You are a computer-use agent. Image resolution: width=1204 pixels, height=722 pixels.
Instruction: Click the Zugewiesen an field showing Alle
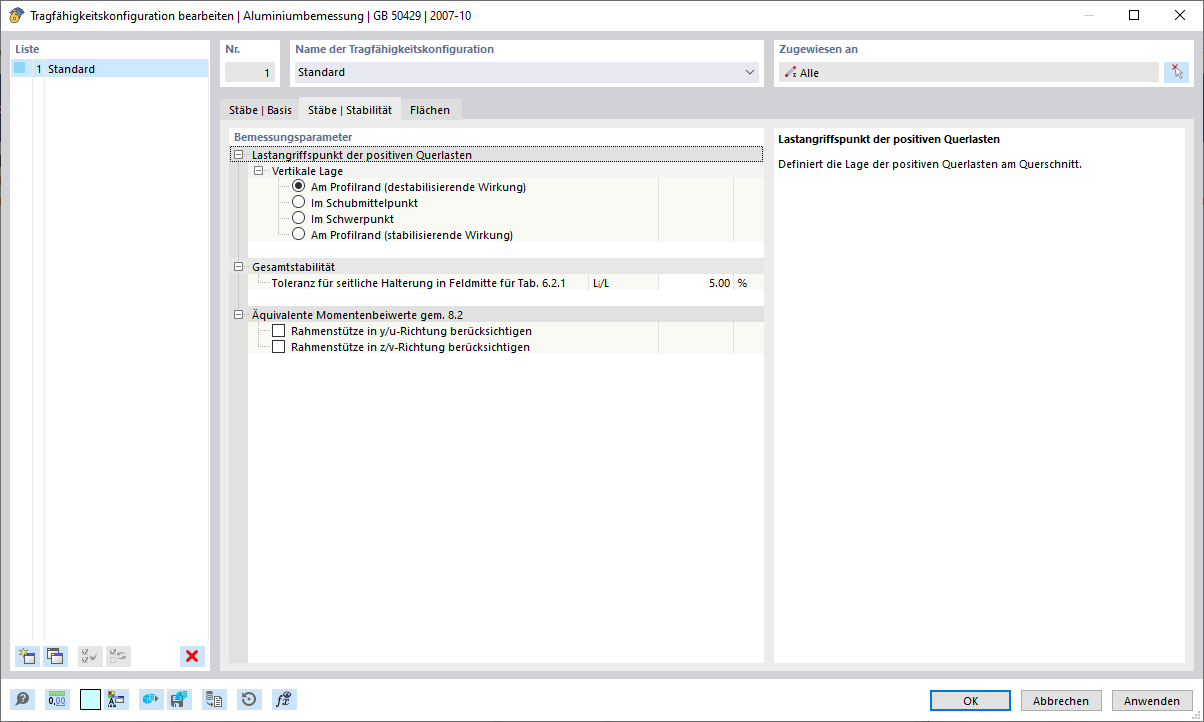[x=968, y=72]
